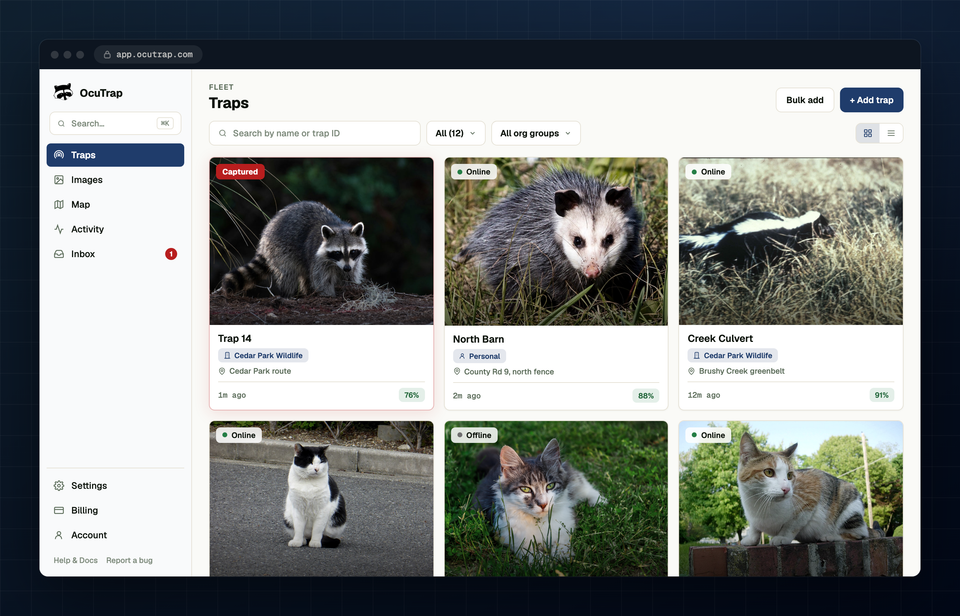This screenshot has height=616, width=960.
Task: Click the Settings gear icon
Action: (59, 486)
